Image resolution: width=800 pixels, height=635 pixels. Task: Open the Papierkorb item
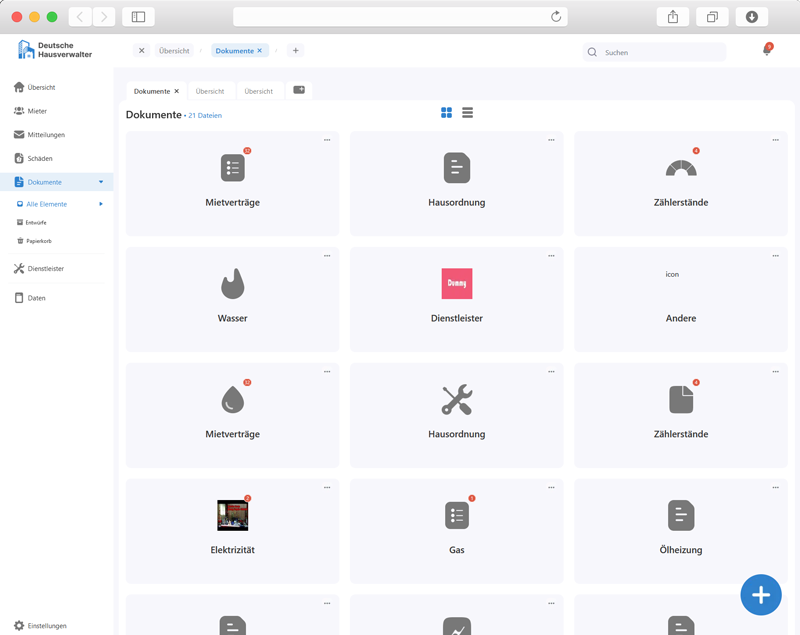pyautogui.click(x=38, y=241)
